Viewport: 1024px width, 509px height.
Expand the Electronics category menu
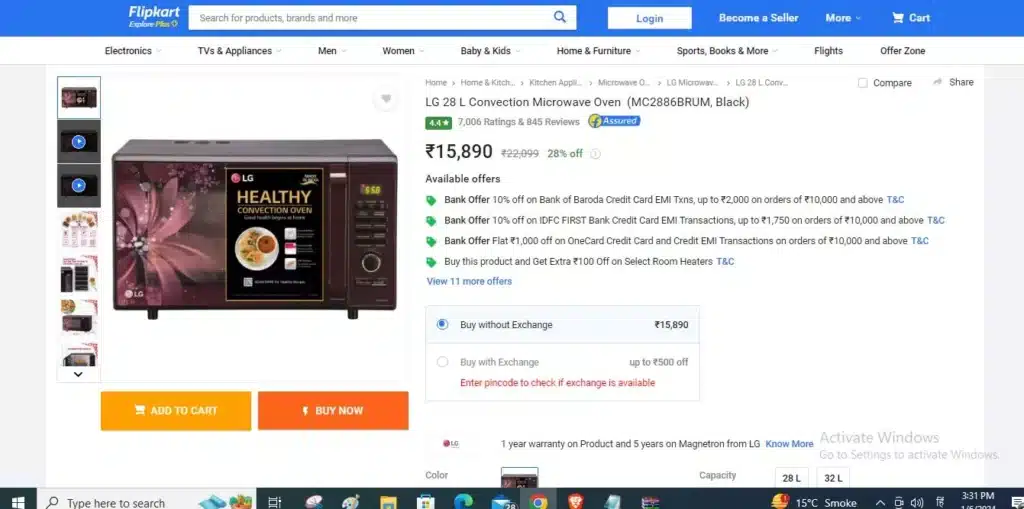coord(133,50)
